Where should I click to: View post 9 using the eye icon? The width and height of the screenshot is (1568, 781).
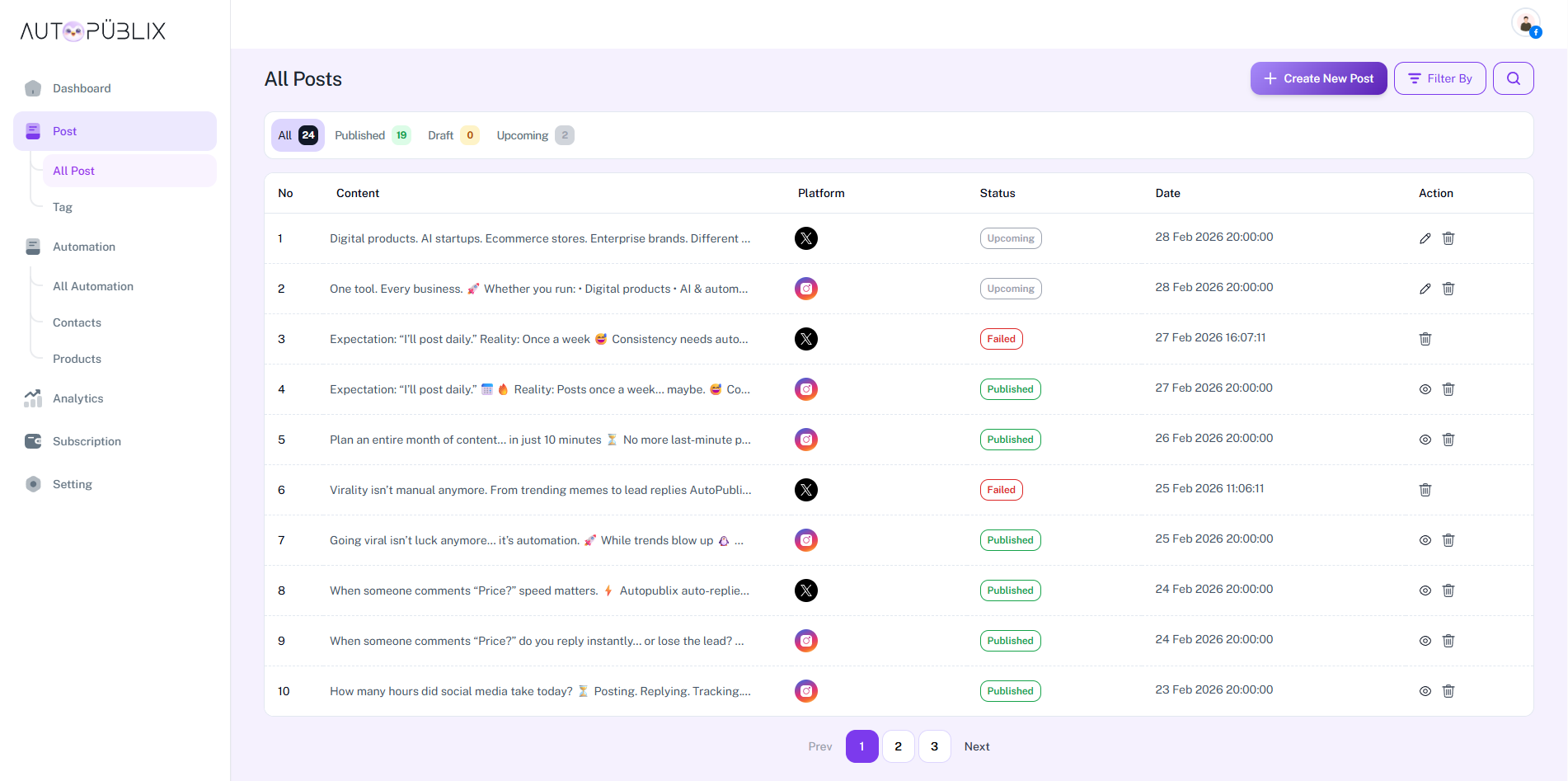point(1425,641)
